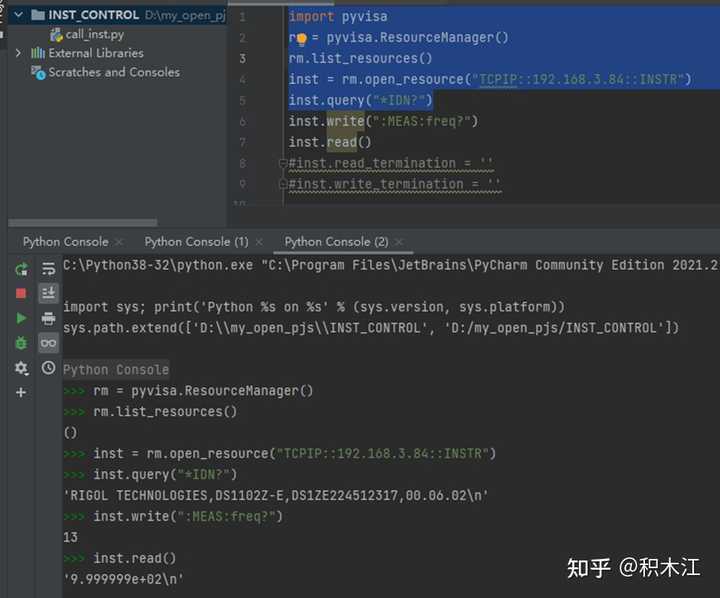Close the first Python Console tab

[x=119, y=242]
